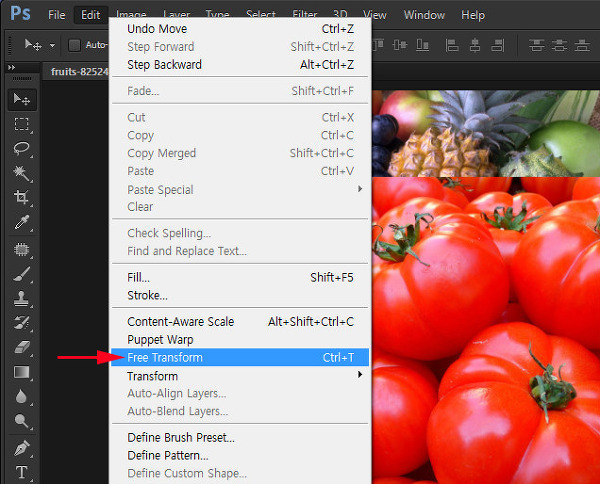Image resolution: width=600 pixels, height=484 pixels.
Task: Align right edges in options bar
Action: coord(498,45)
